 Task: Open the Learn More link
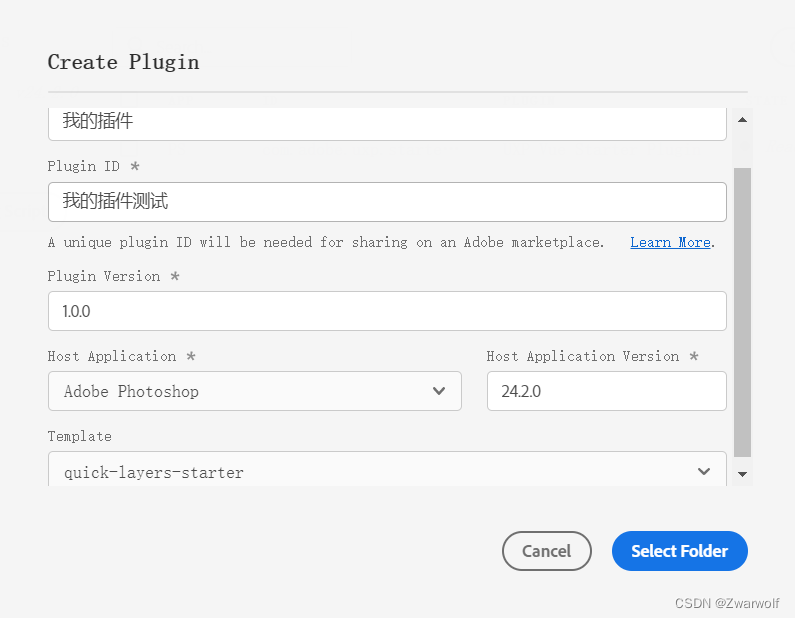pos(670,242)
